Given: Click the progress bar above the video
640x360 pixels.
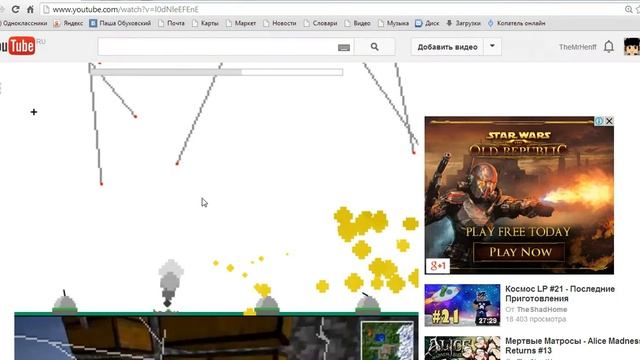Looking at the screenshot, I should [x=216, y=72].
